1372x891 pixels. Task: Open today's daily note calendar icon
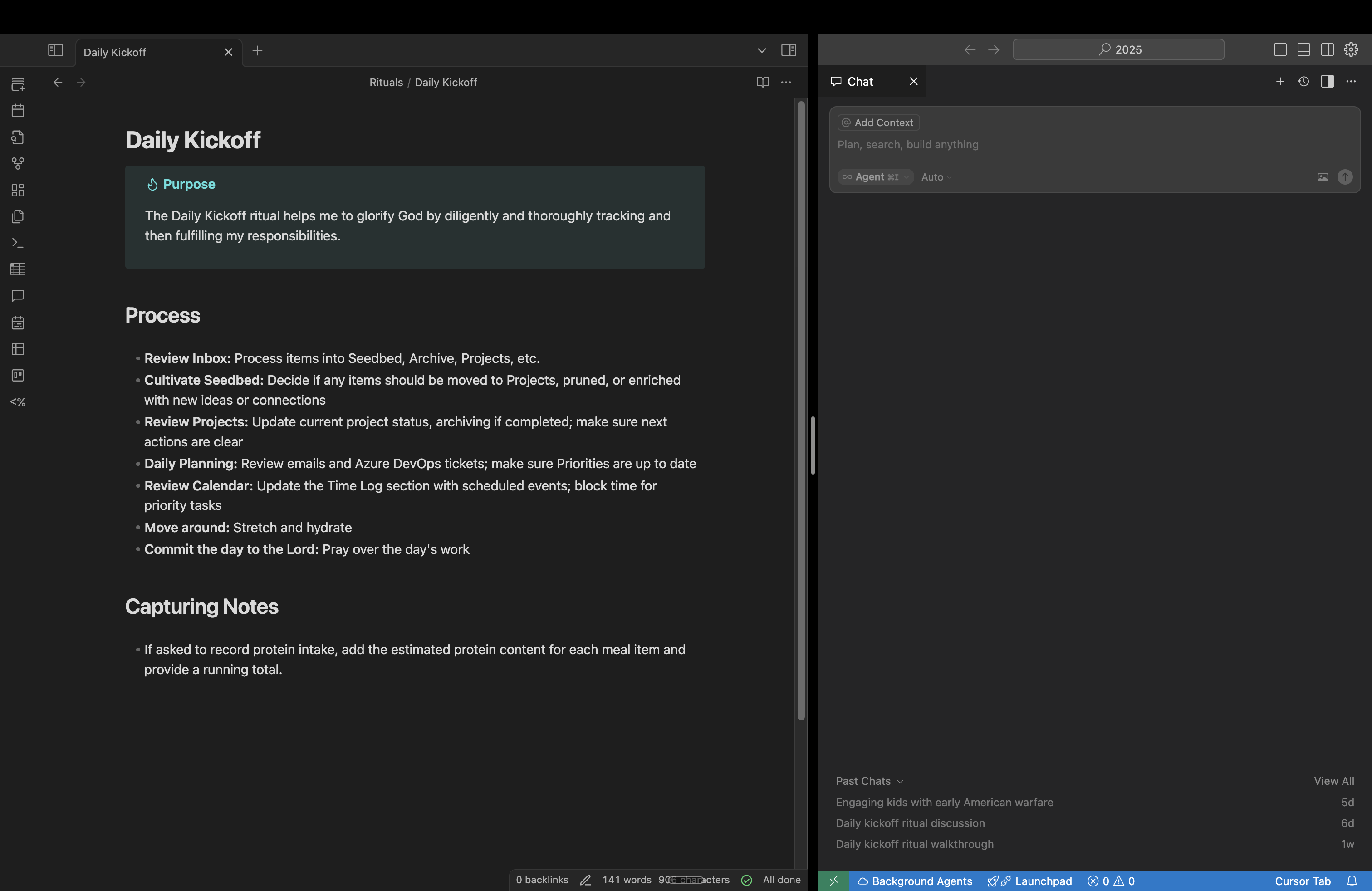[18, 111]
